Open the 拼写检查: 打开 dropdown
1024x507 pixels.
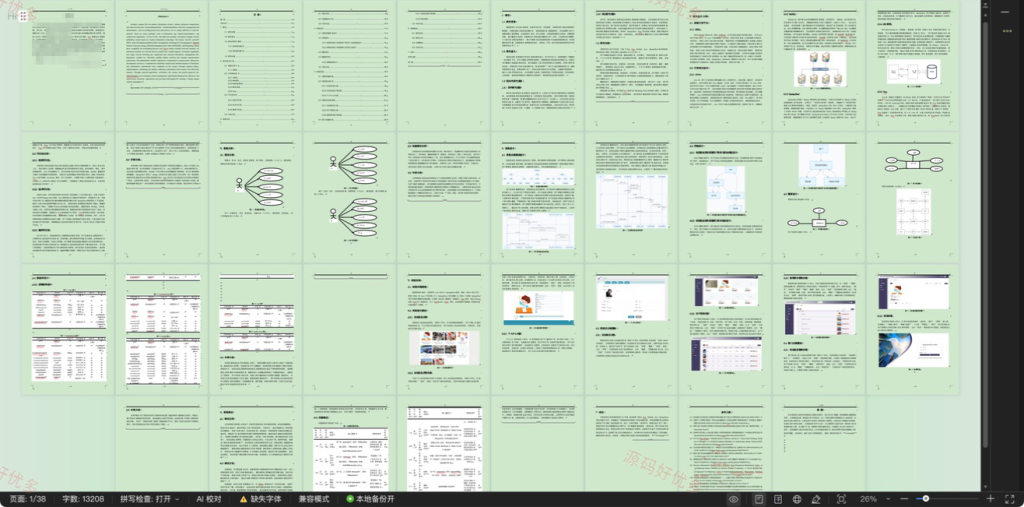click(150, 499)
